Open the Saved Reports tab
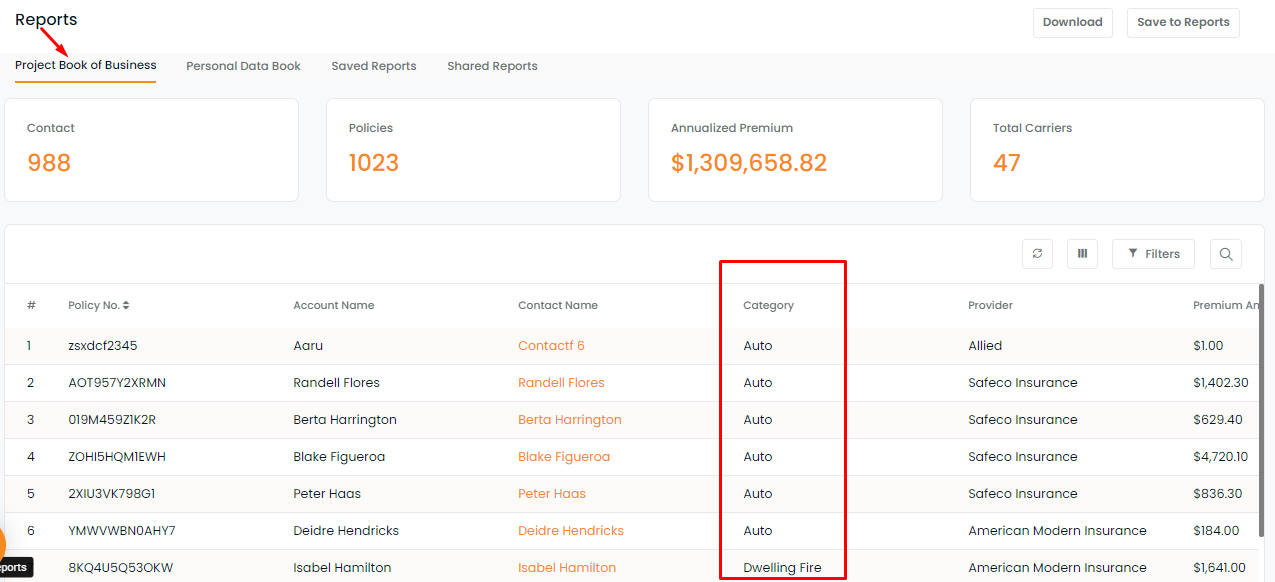Screen dimensions: 1275x582 [x=374, y=66]
